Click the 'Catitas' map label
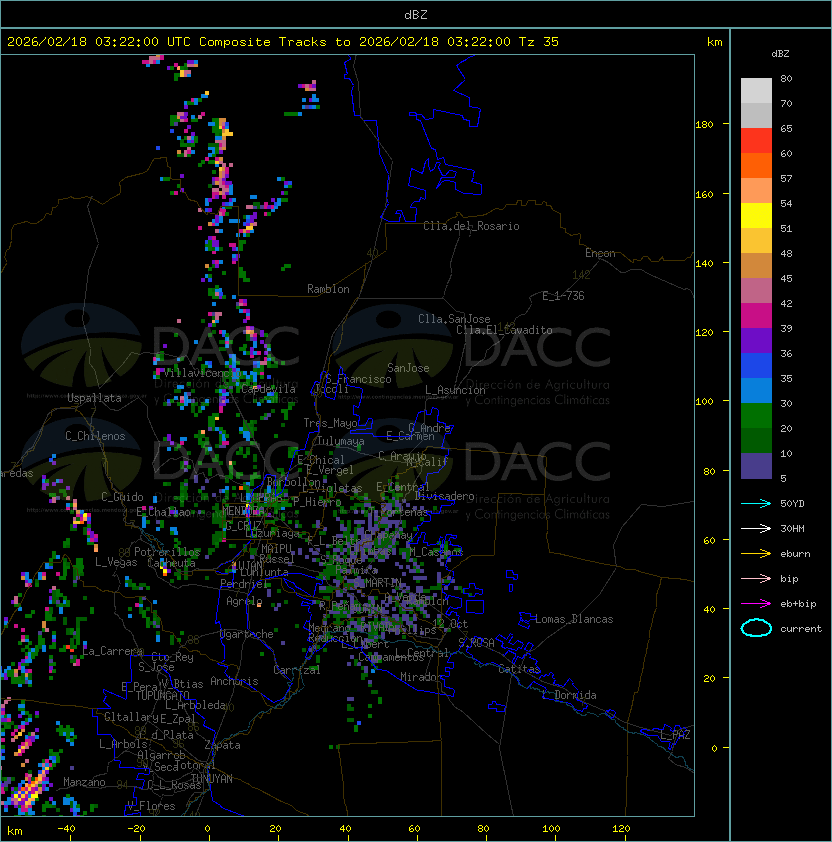The image size is (832, 842). coord(519,669)
